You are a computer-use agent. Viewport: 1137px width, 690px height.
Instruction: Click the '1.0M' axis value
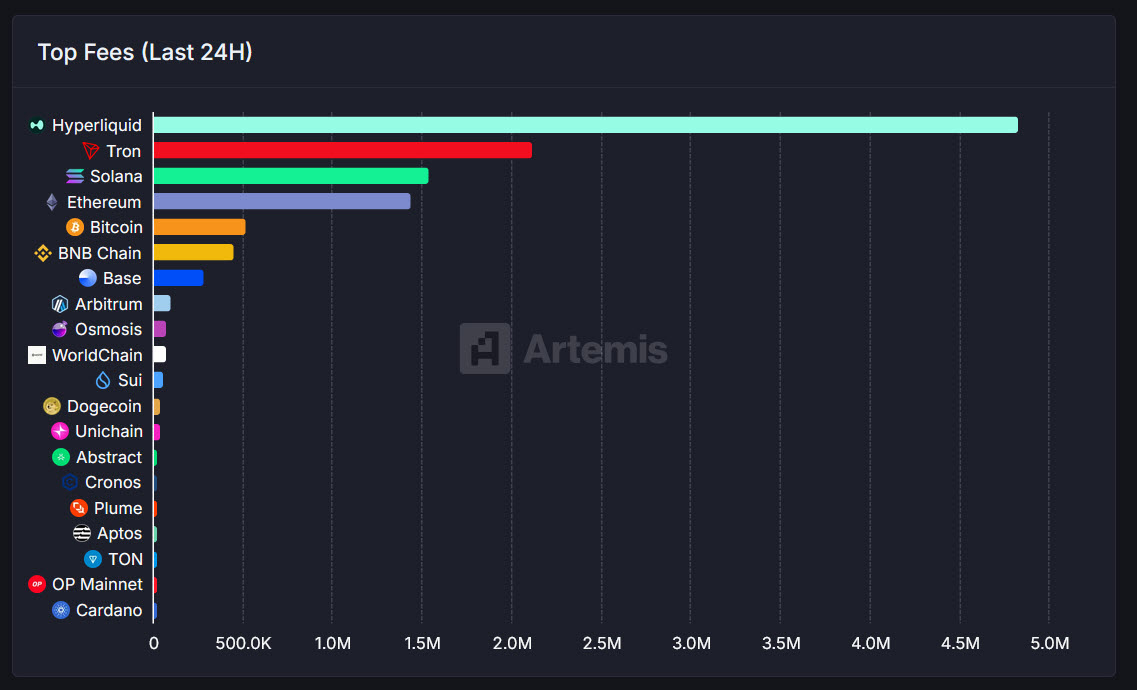[333, 644]
